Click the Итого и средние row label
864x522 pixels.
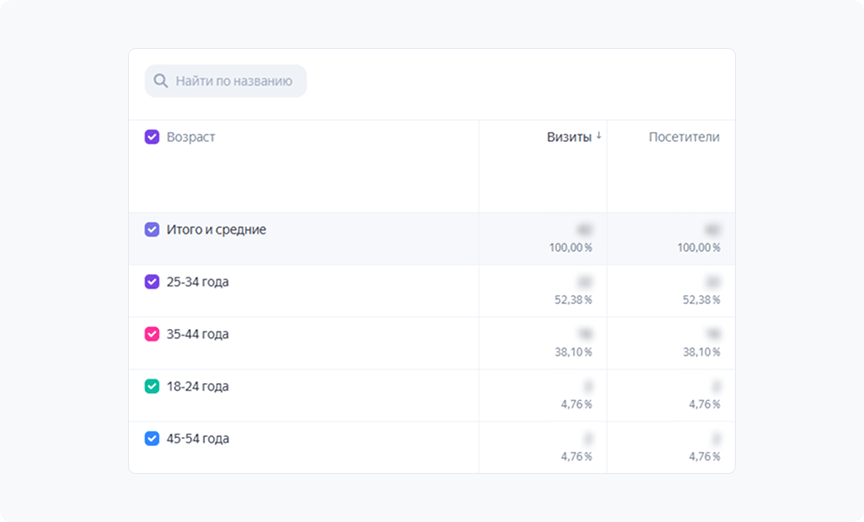[x=216, y=229]
